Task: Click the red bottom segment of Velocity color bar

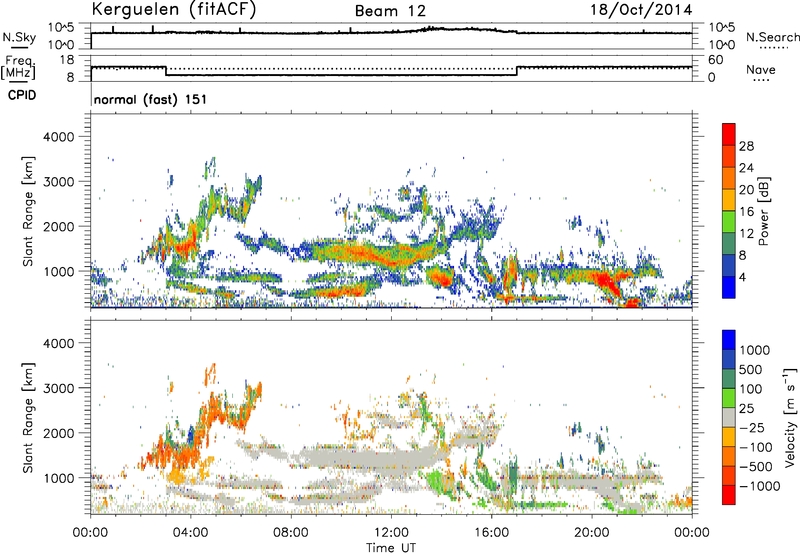Action: [729, 495]
